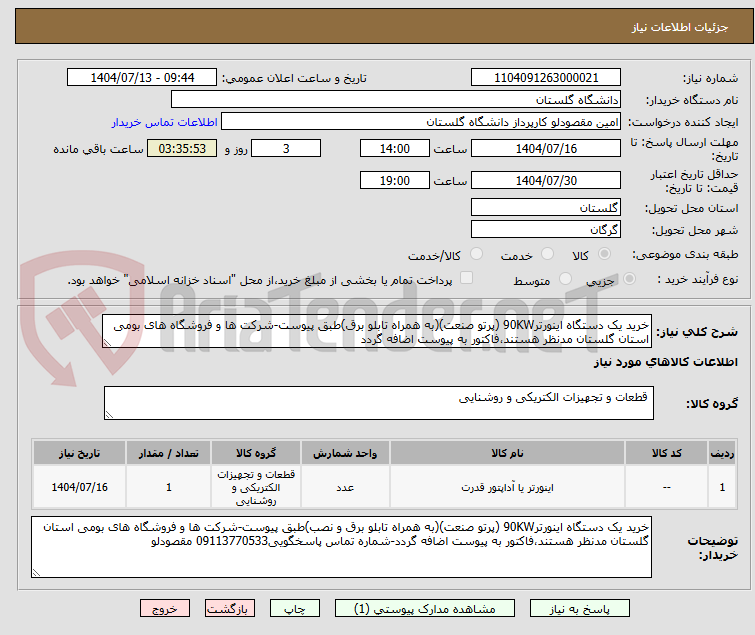Select the متوسط purchase type radio
The image size is (755, 635).
point(565,279)
